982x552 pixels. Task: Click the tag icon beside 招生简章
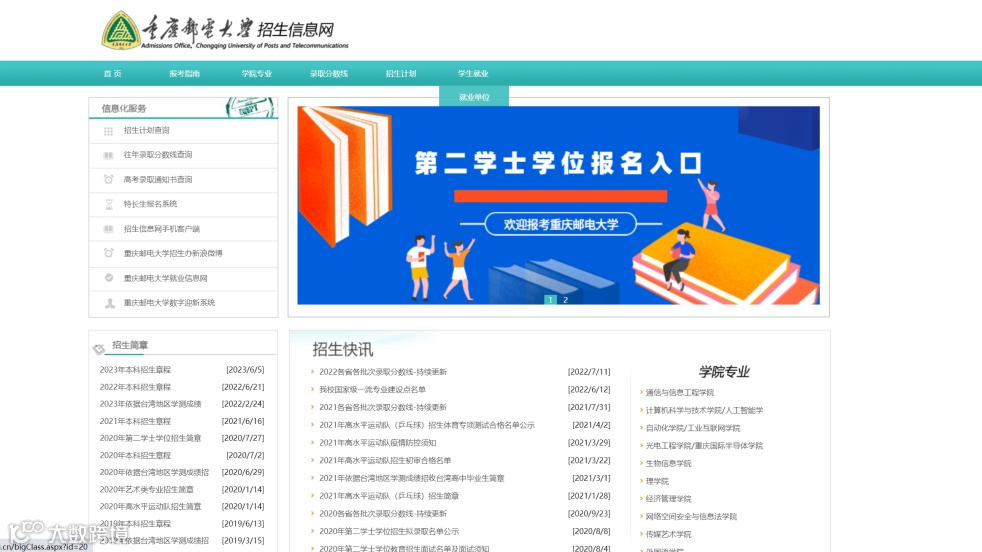tap(99, 348)
